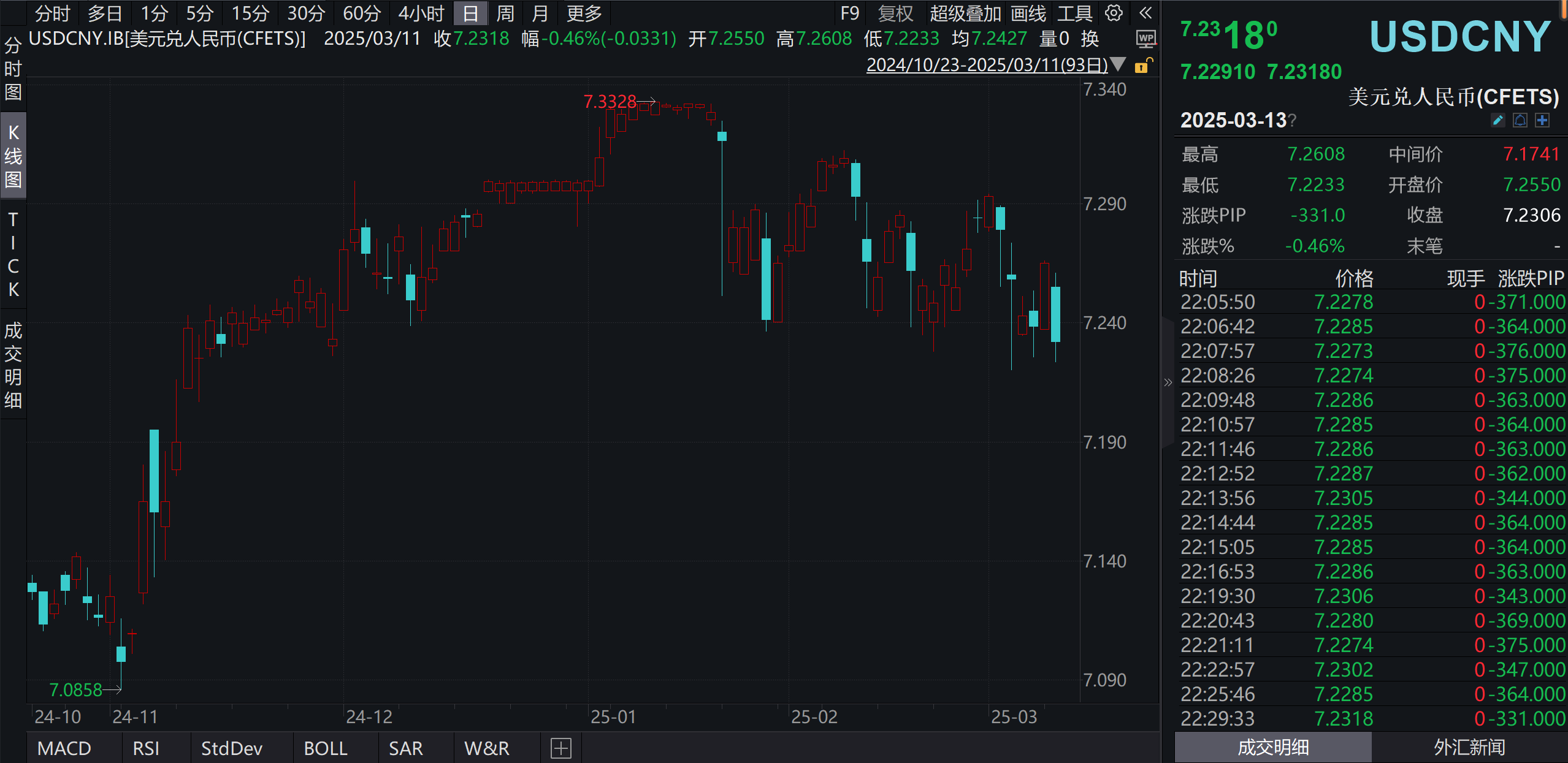Open the MACD indicator tab

pyautogui.click(x=64, y=748)
